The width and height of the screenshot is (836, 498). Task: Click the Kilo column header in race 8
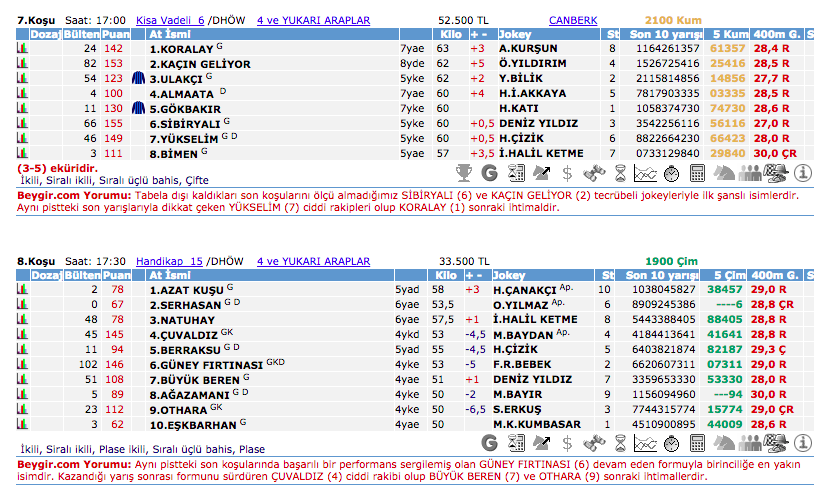tap(444, 274)
